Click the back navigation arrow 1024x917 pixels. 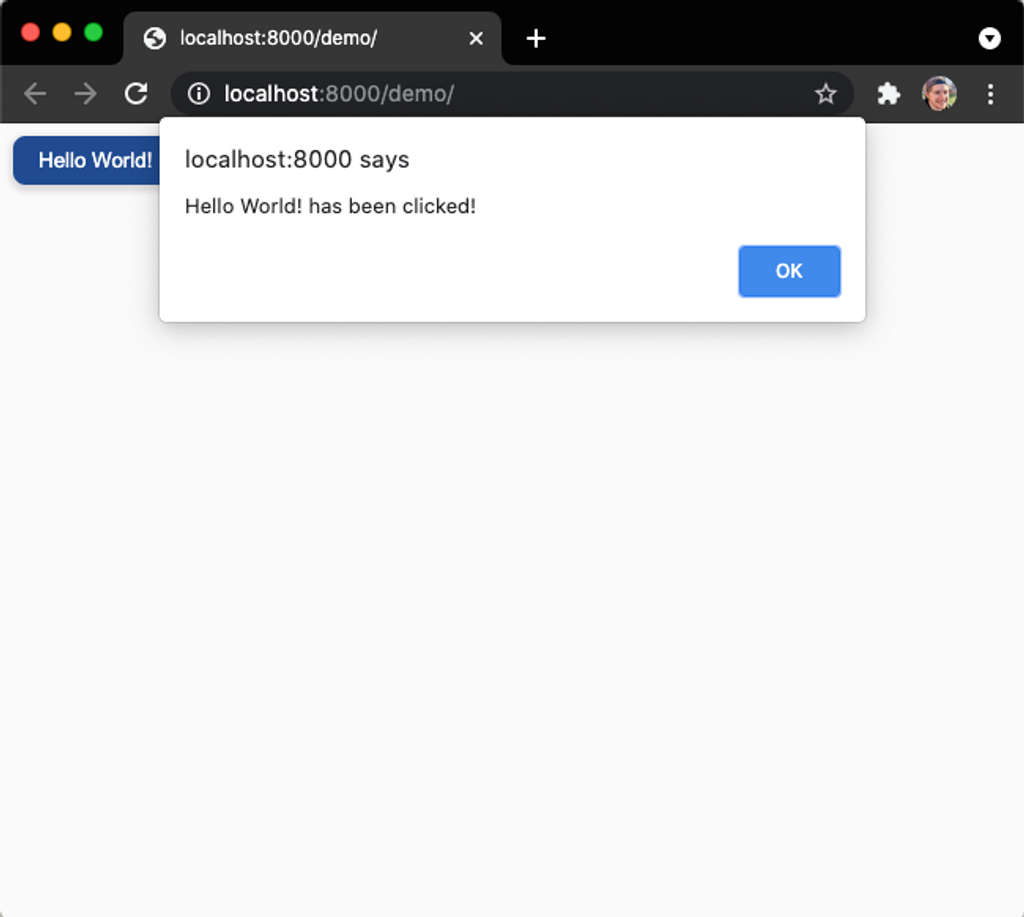click(x=34, y=93)
